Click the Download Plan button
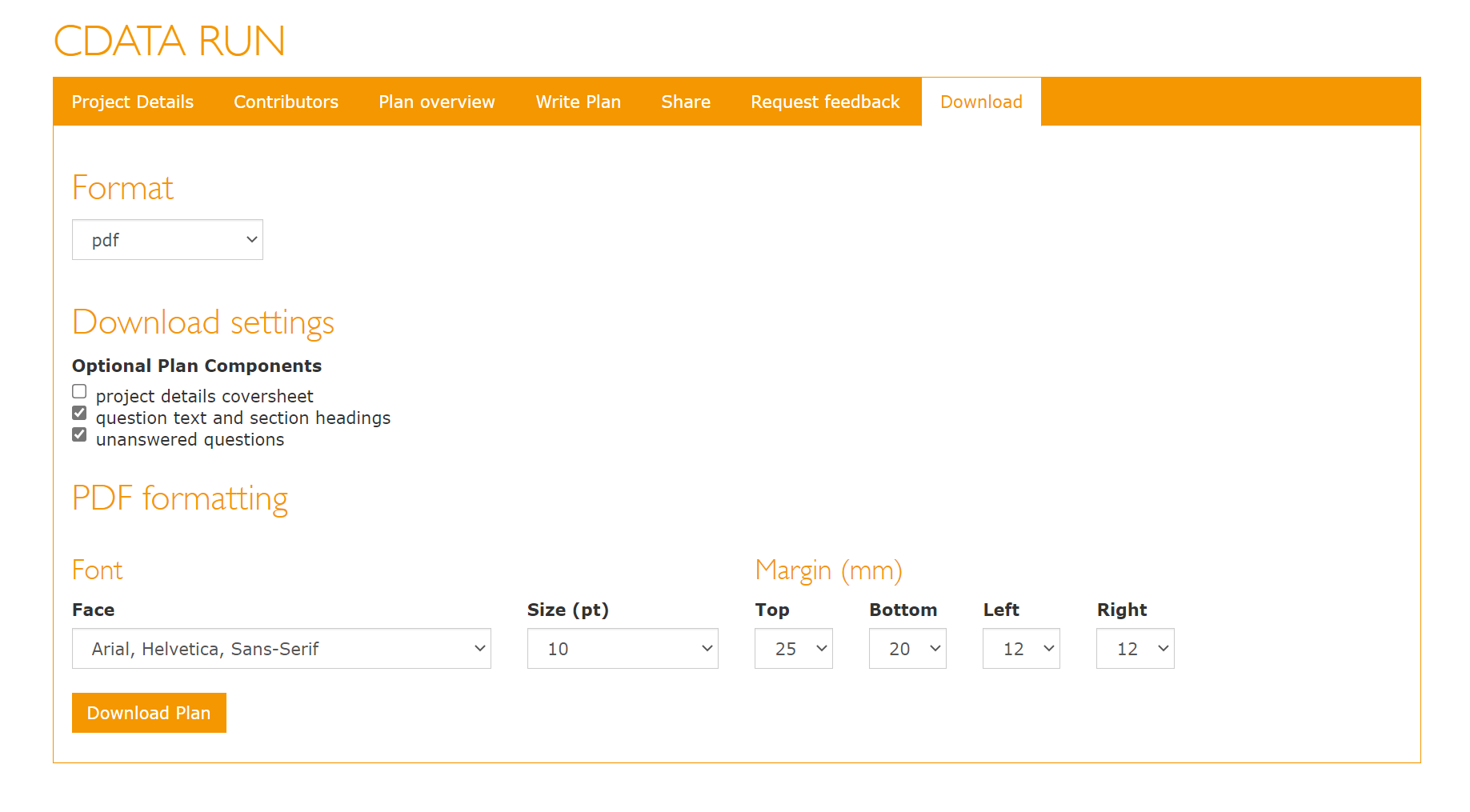This screenshot has width=1470, height=812. [149, 713]
